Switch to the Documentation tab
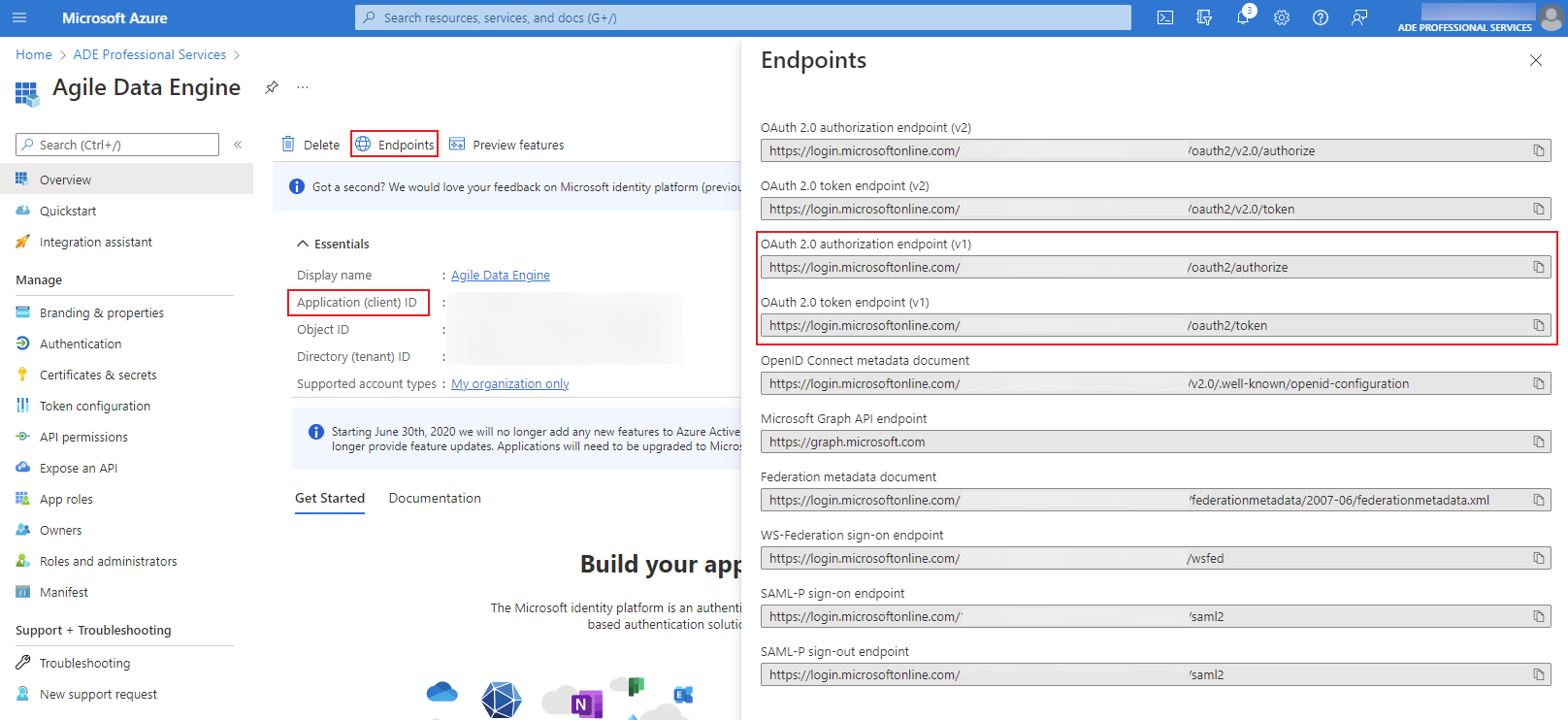This screenshot has height=720, width=1568. 435,498
